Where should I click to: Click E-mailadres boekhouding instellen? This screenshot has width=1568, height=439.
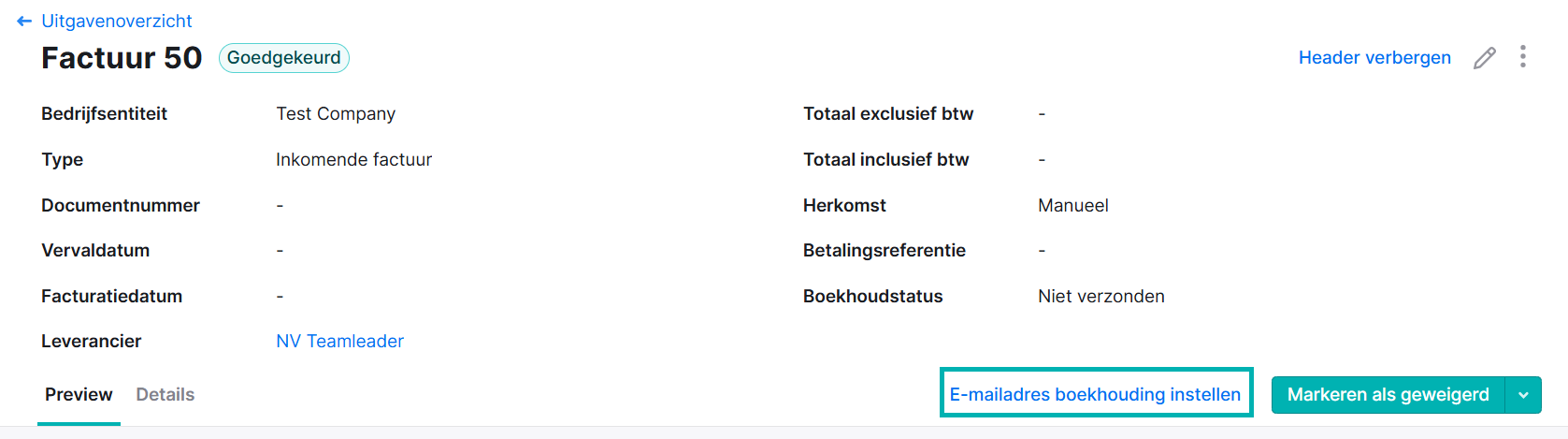click(1096, 393)
